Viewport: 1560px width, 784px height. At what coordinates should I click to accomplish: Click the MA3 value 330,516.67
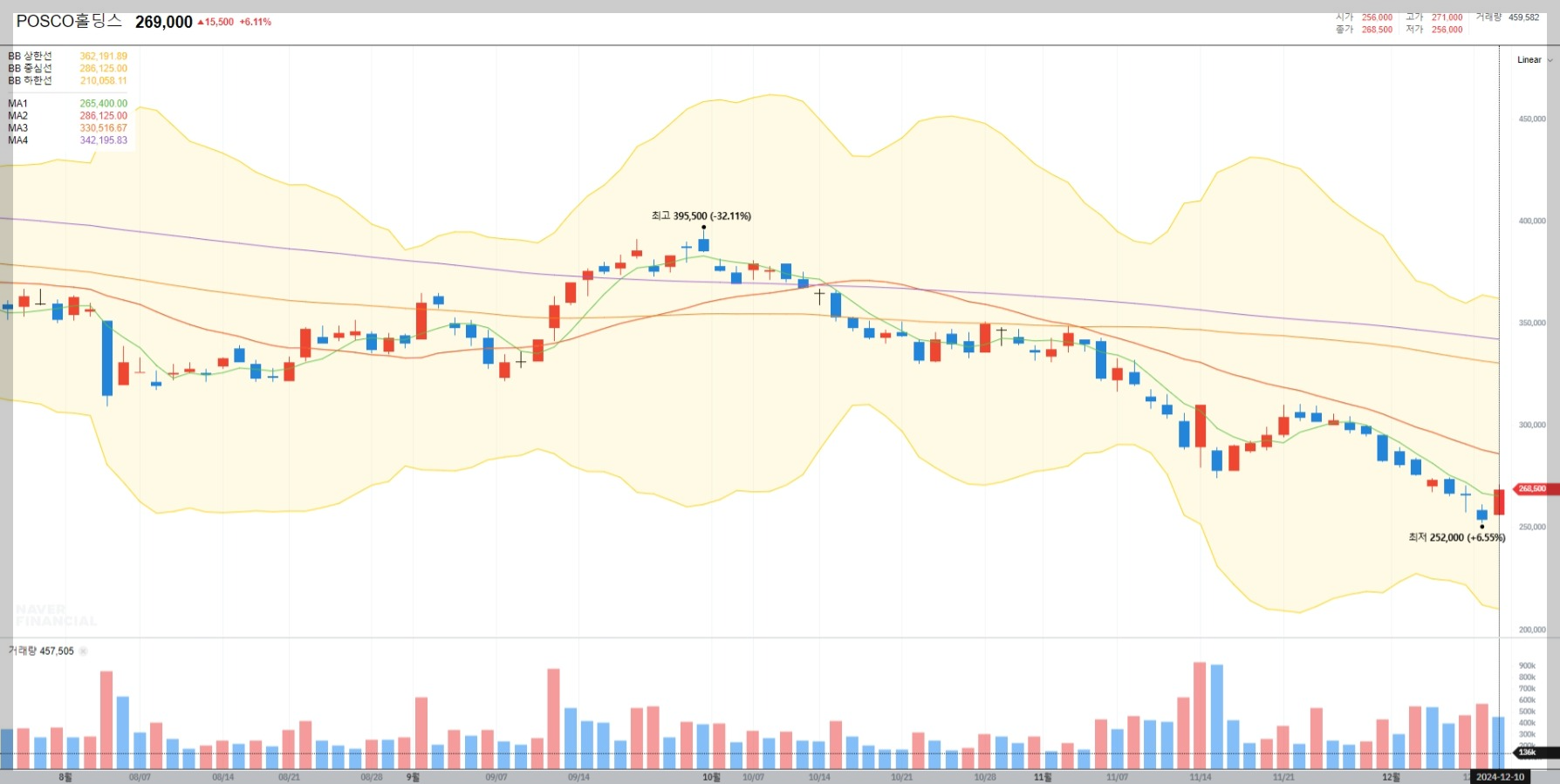click(104, 128)
